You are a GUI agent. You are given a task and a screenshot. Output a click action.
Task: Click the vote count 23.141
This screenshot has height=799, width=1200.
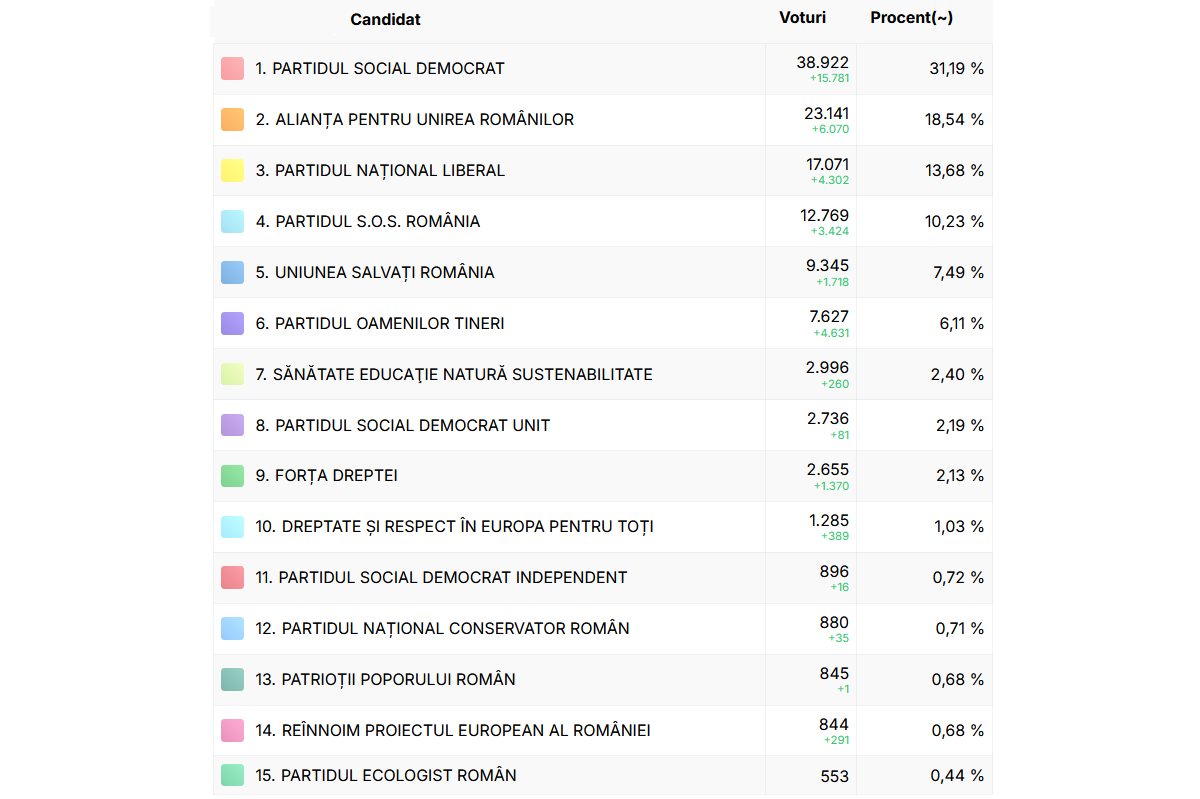pyautogui.click(x=827, y=113)
